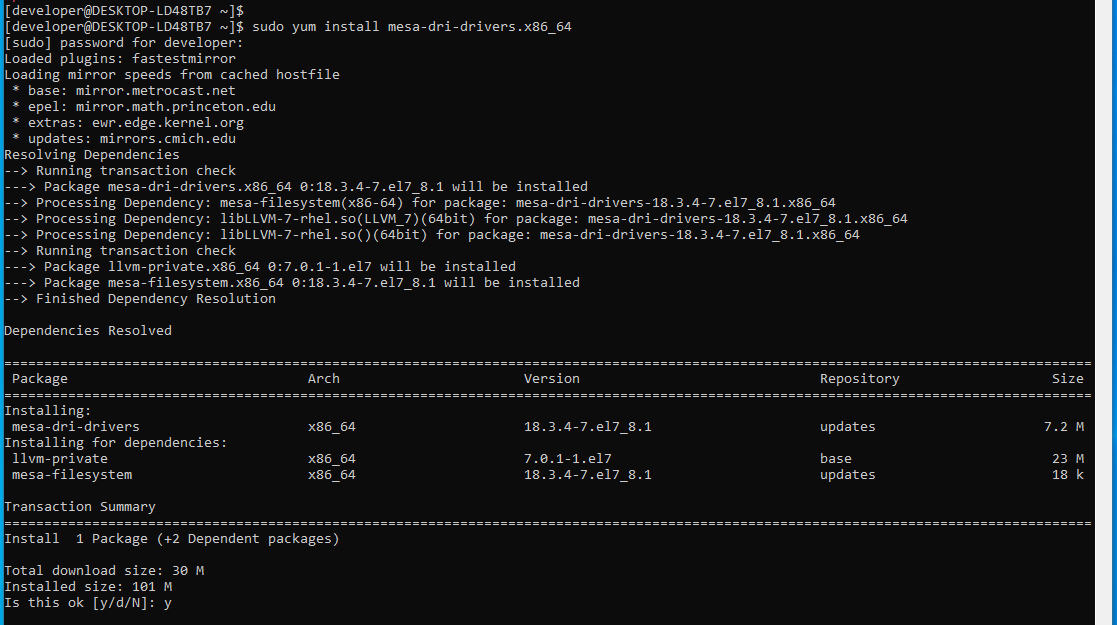Screen dimensions: 1117x625
Task: Click the "Finished Dependency Resolution" line
Action: [x=155, y=298]
